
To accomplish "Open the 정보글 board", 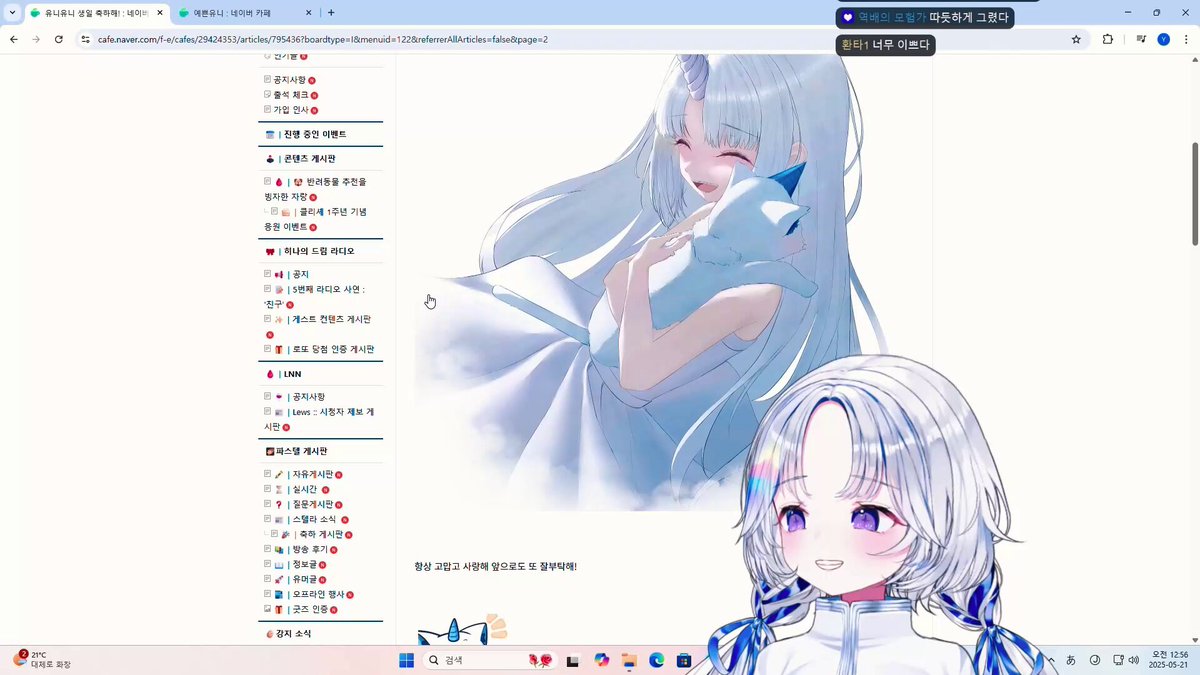I will [306, 564].
